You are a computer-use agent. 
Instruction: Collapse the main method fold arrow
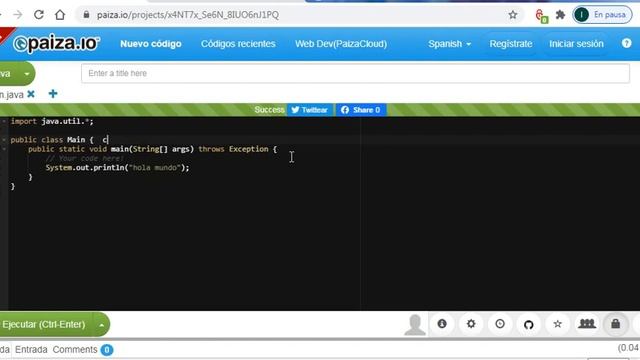4,149
